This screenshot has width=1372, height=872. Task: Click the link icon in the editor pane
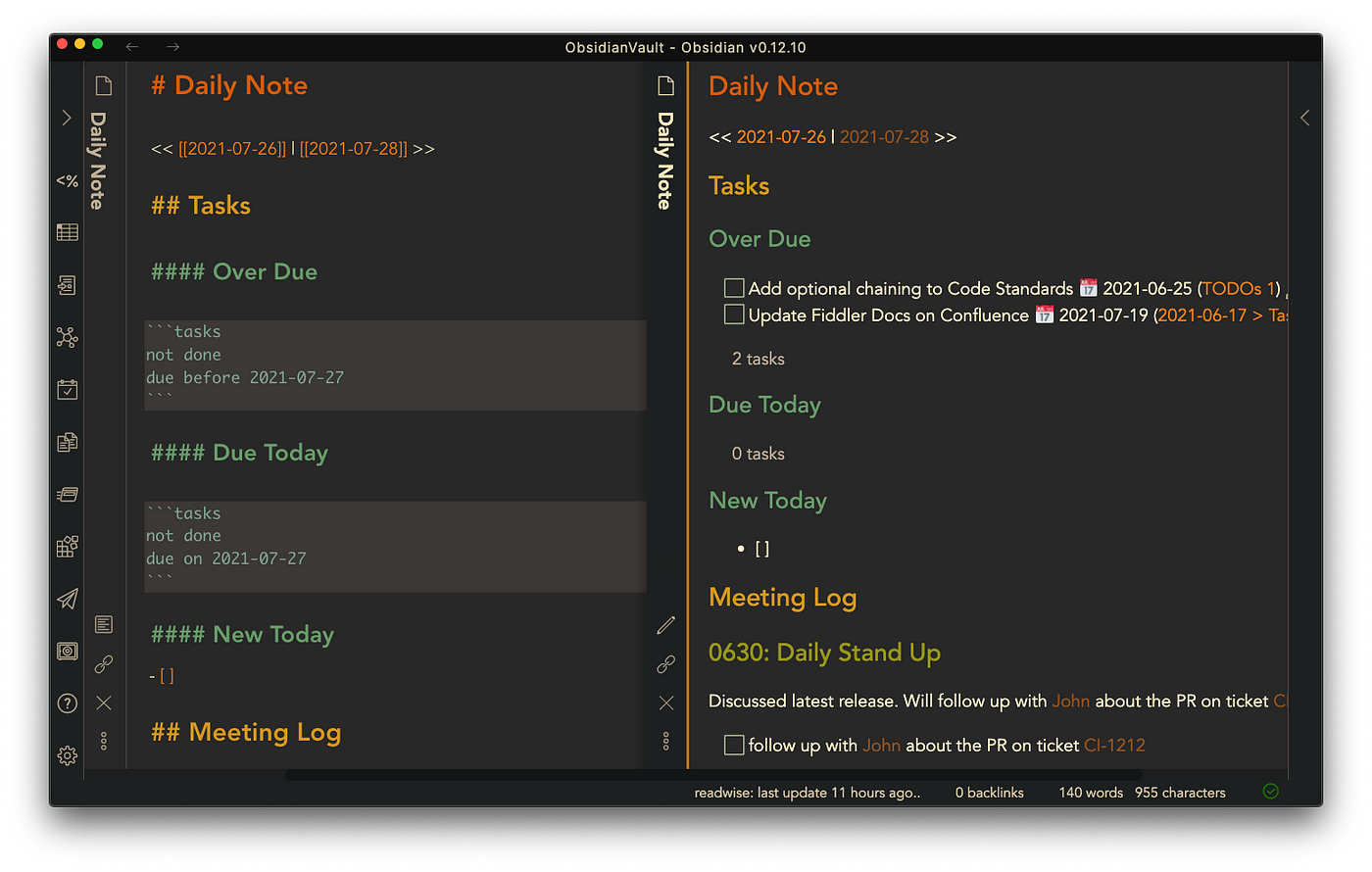[x=104, y=664]
